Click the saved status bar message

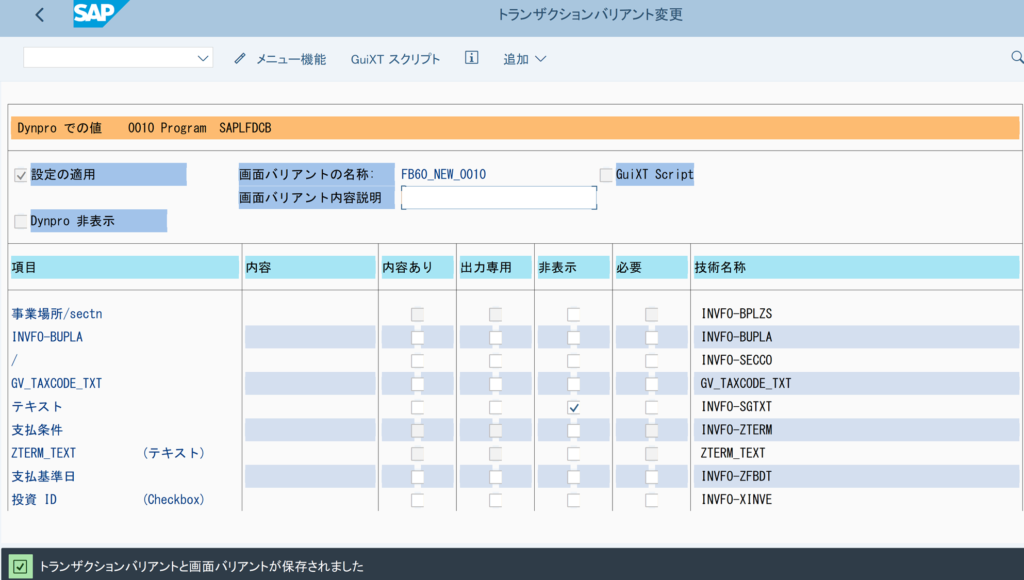[x=201, y=566]
